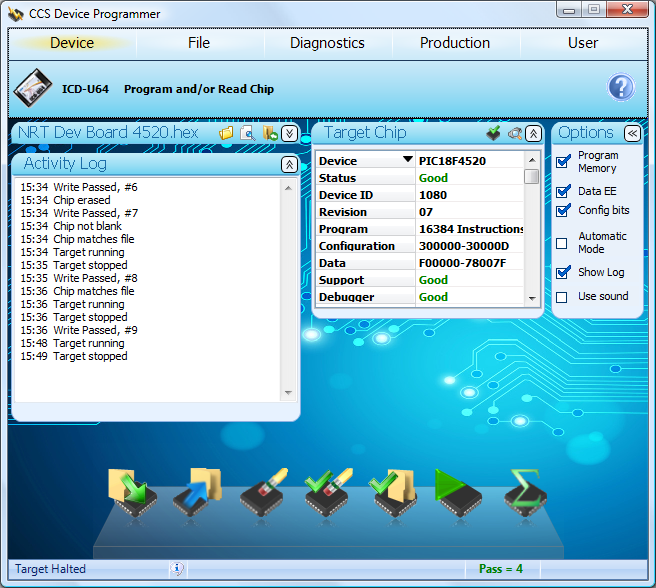Switch to the Diagnostics tab
This screenshot has height=588, width=656.
pos(327,43)
